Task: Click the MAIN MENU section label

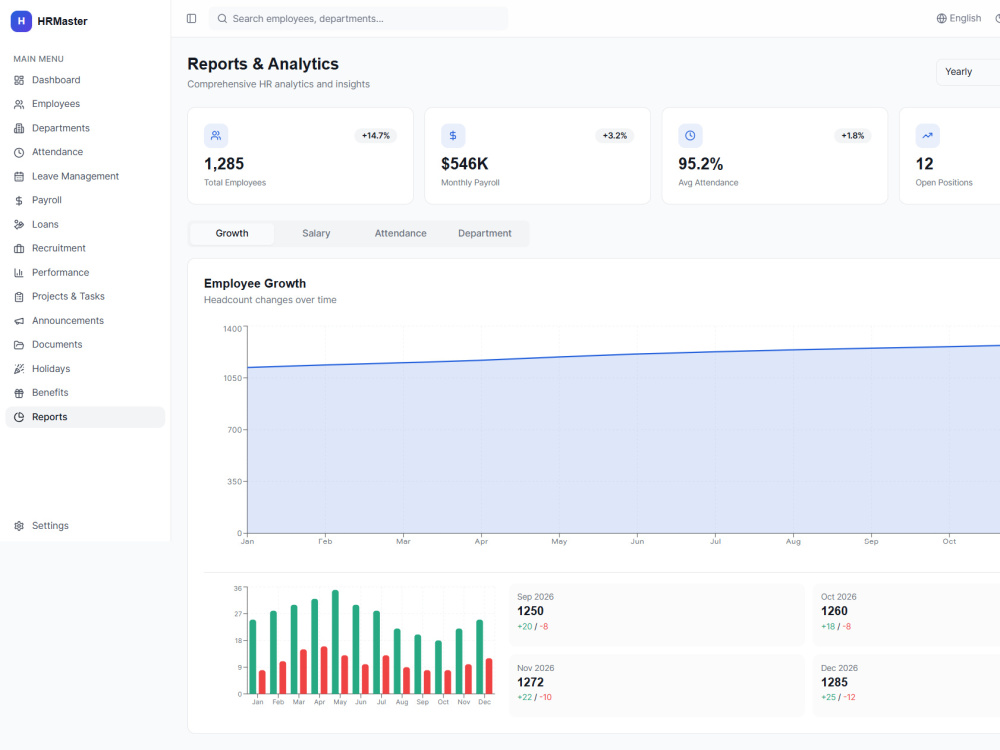Action: tap(38, 59)
